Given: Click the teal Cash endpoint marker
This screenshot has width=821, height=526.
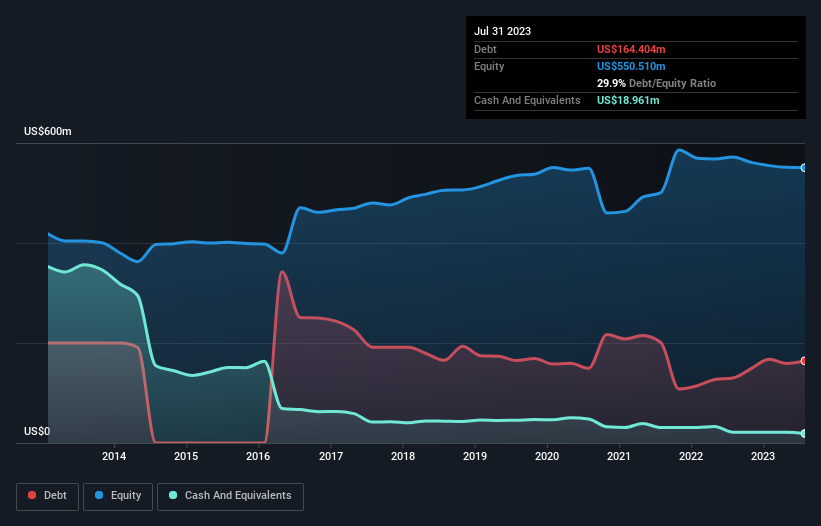Looking at the screenshot, I should [804, 434].
